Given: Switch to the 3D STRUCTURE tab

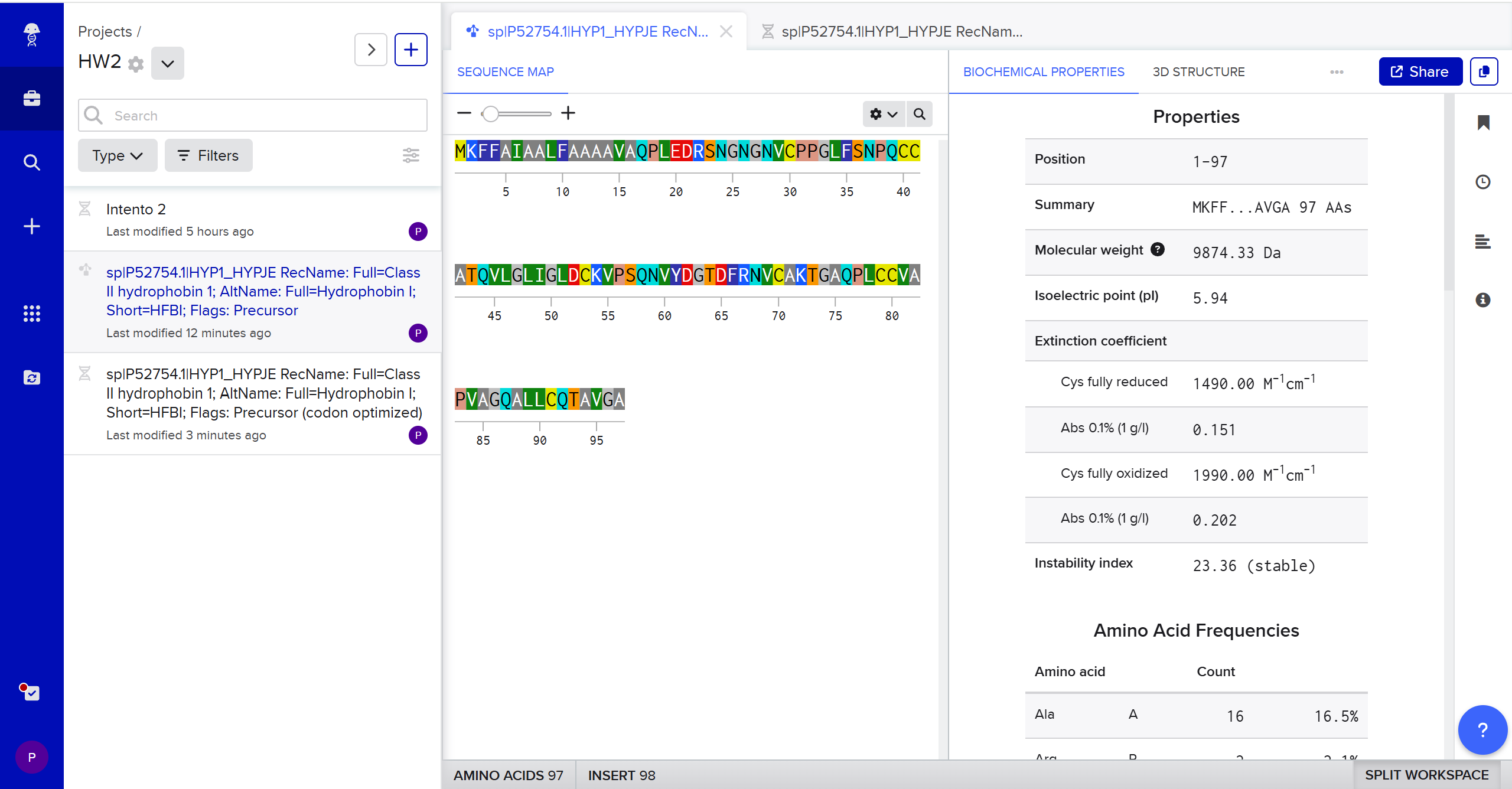Looking at the screenshot, I should click(1198, 72).
